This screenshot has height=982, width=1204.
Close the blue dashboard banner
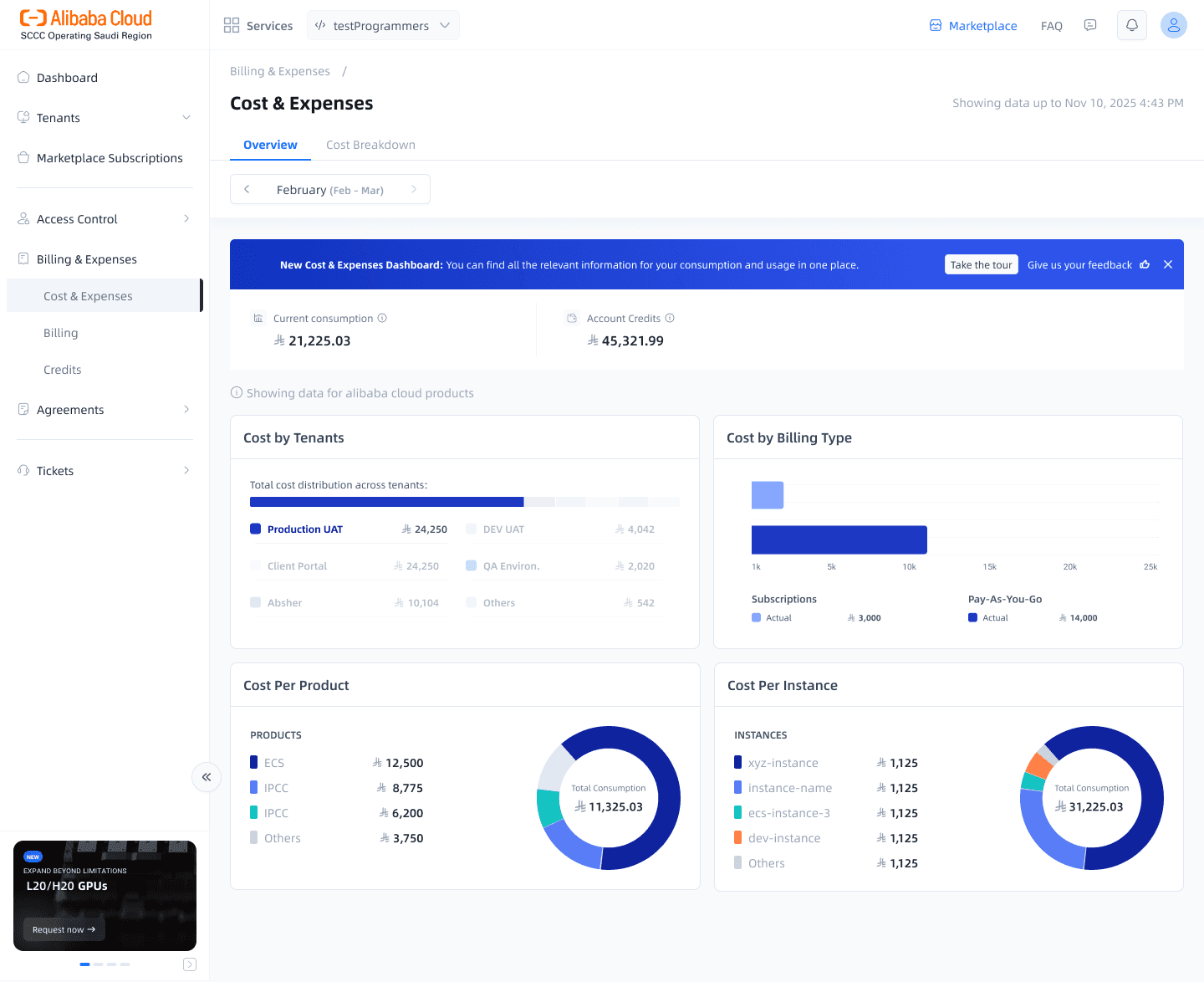click(1168, 264)
